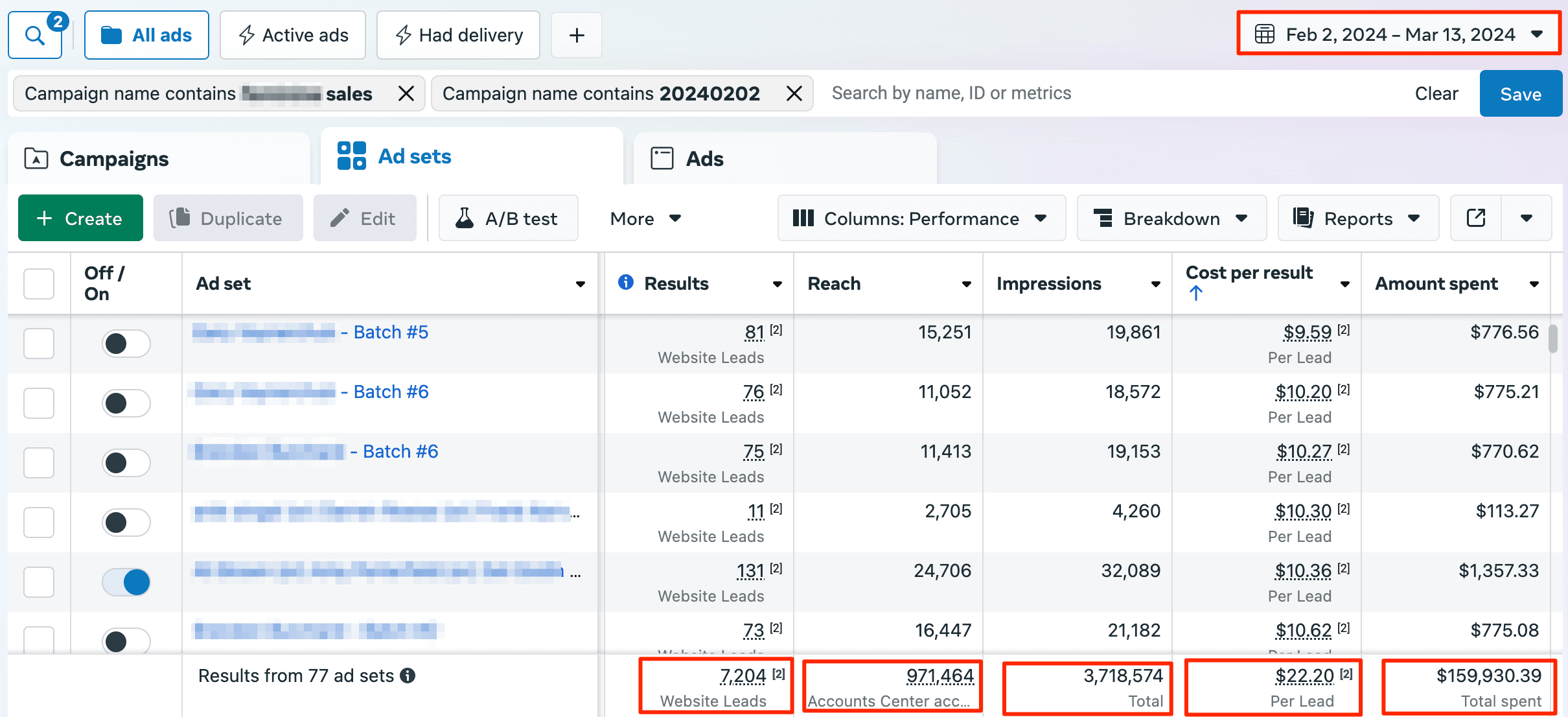Switch to the Campaigns tab
Image resolution: width=1568 pixels, height=717 pixels.
[x=159, y=159]
